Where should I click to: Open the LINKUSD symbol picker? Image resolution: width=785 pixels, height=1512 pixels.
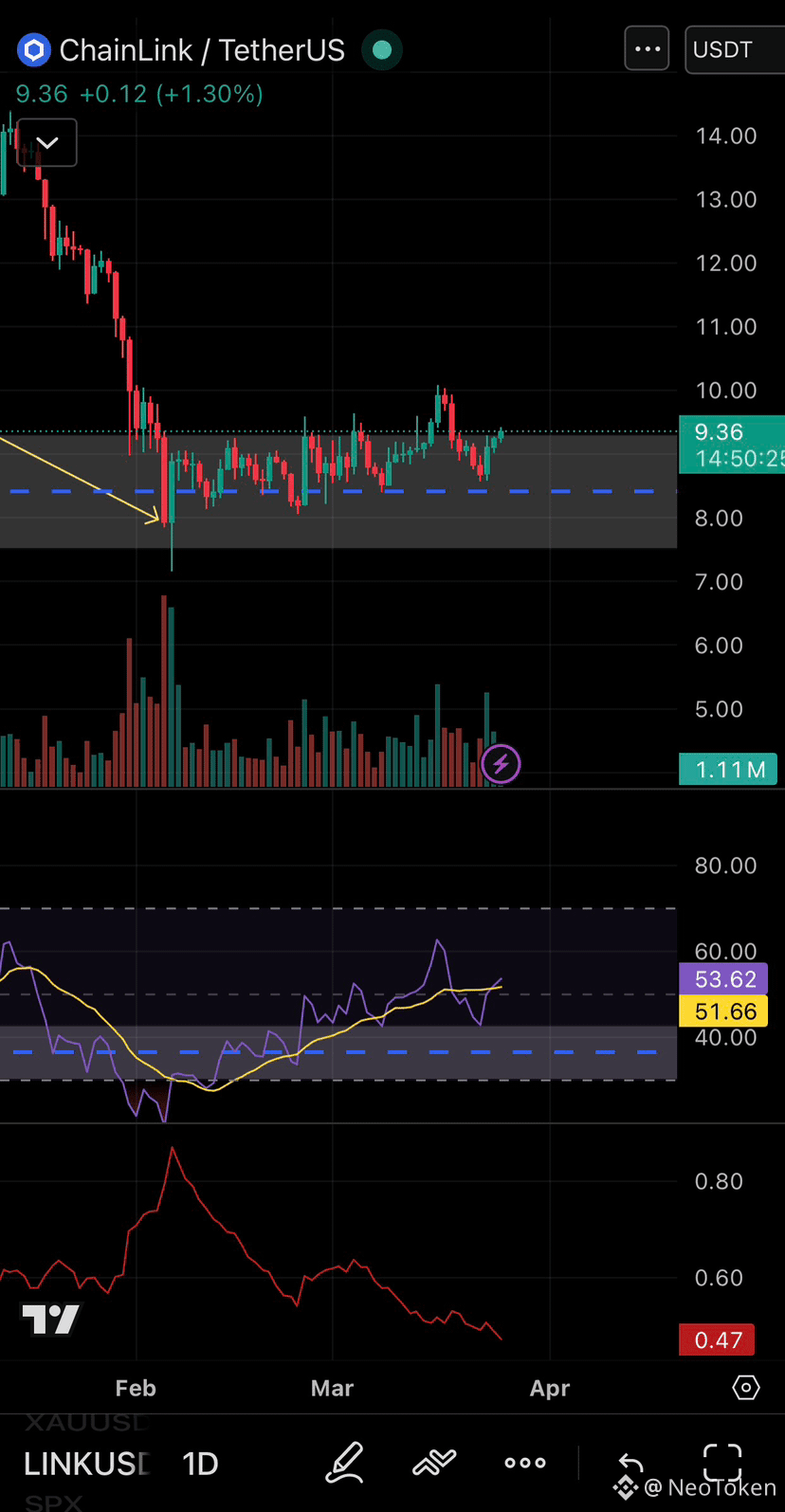point(86,1464)
